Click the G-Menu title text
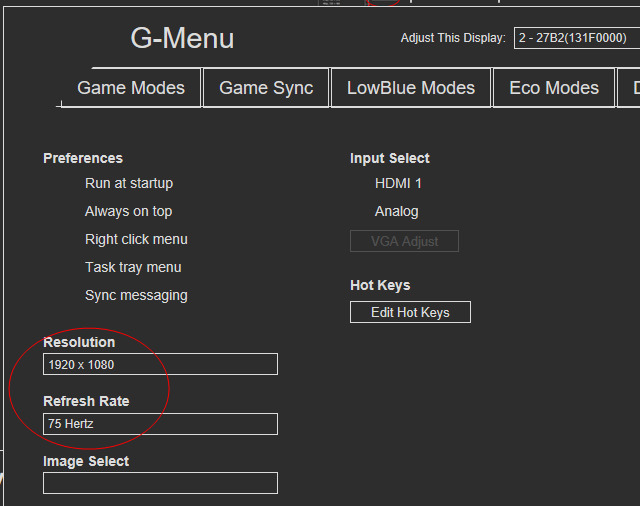The width and height of the screenshot is (640, 506). coord(182,38)
